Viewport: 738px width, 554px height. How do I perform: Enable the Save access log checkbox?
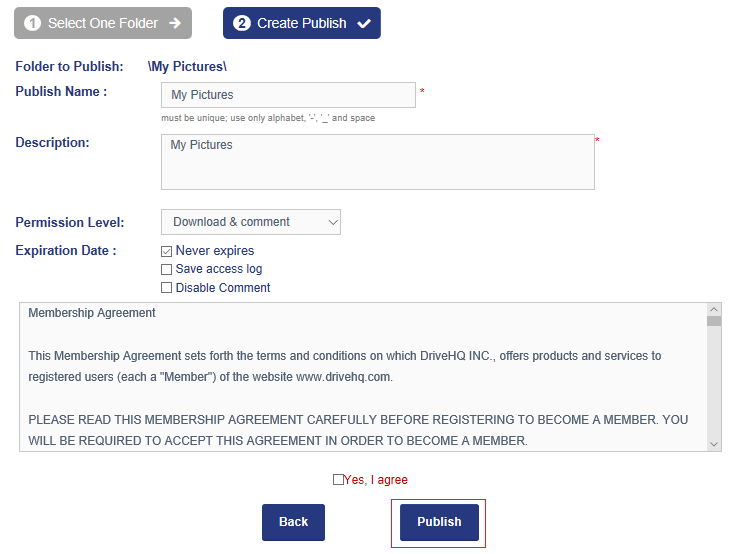(167, 269)
